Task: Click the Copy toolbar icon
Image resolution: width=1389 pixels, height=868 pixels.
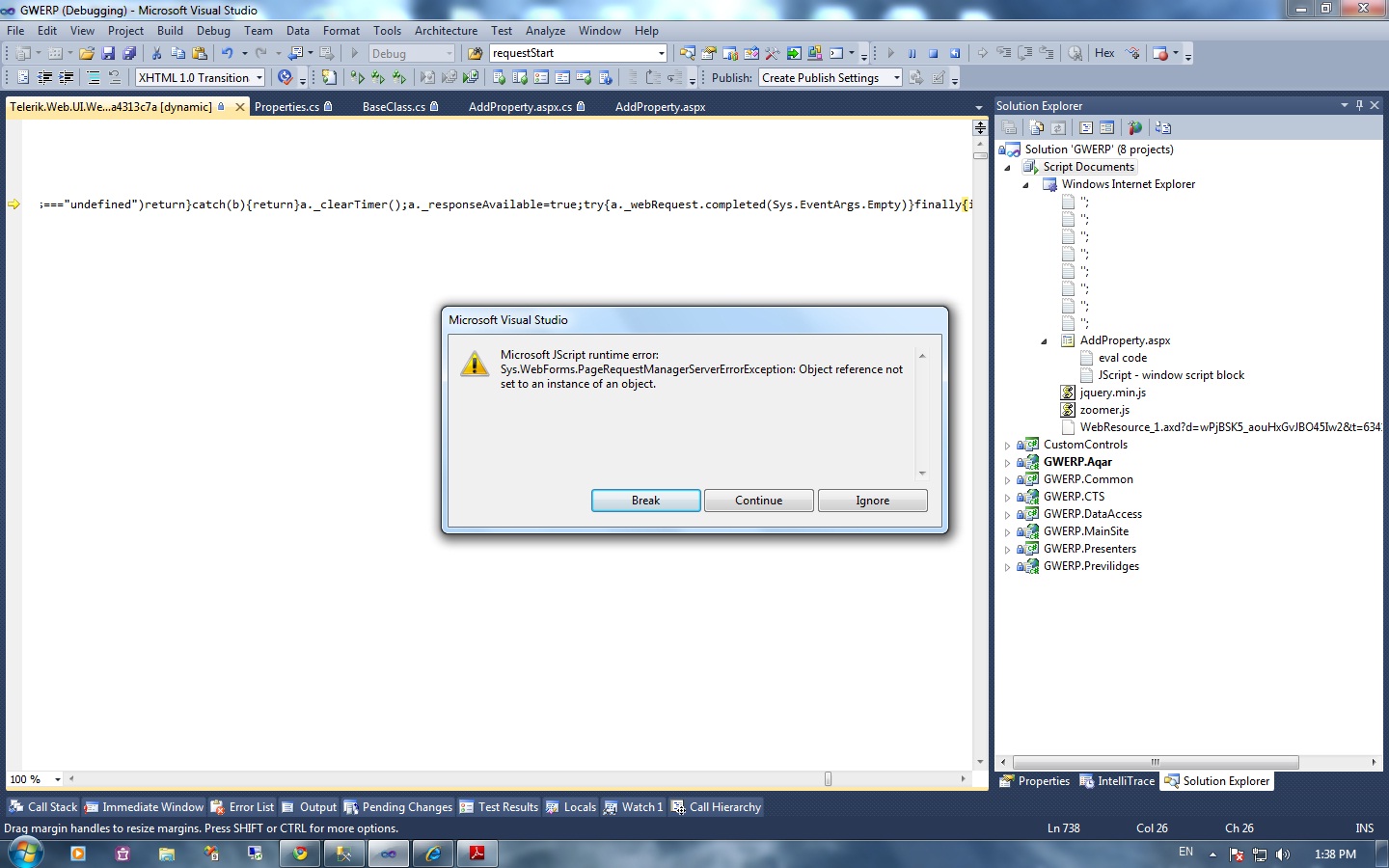Action: click(177, 54)
